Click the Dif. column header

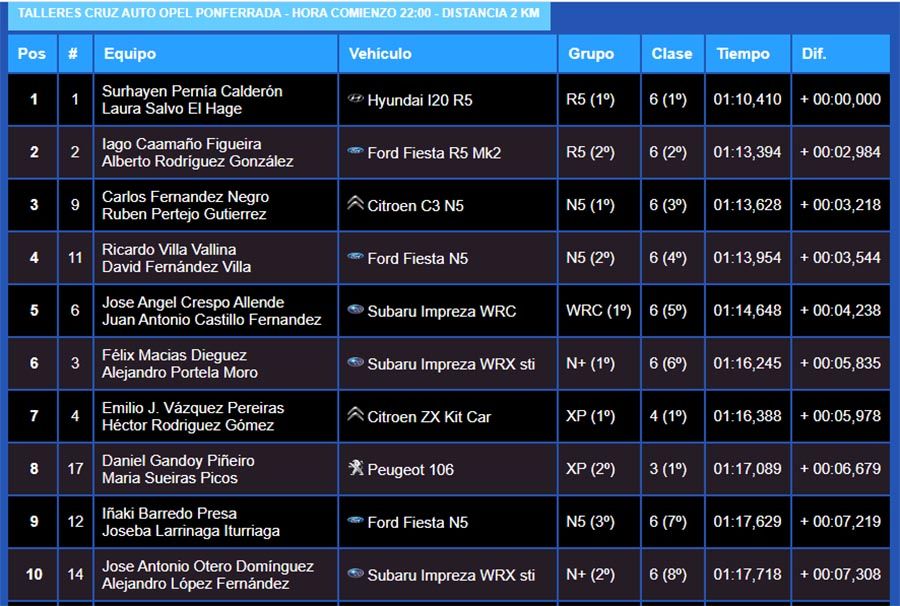click(x=814, y=54)
